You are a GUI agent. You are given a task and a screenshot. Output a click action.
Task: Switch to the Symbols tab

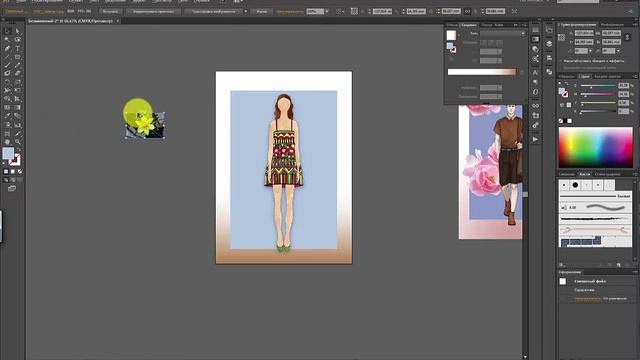click(567, 174)
